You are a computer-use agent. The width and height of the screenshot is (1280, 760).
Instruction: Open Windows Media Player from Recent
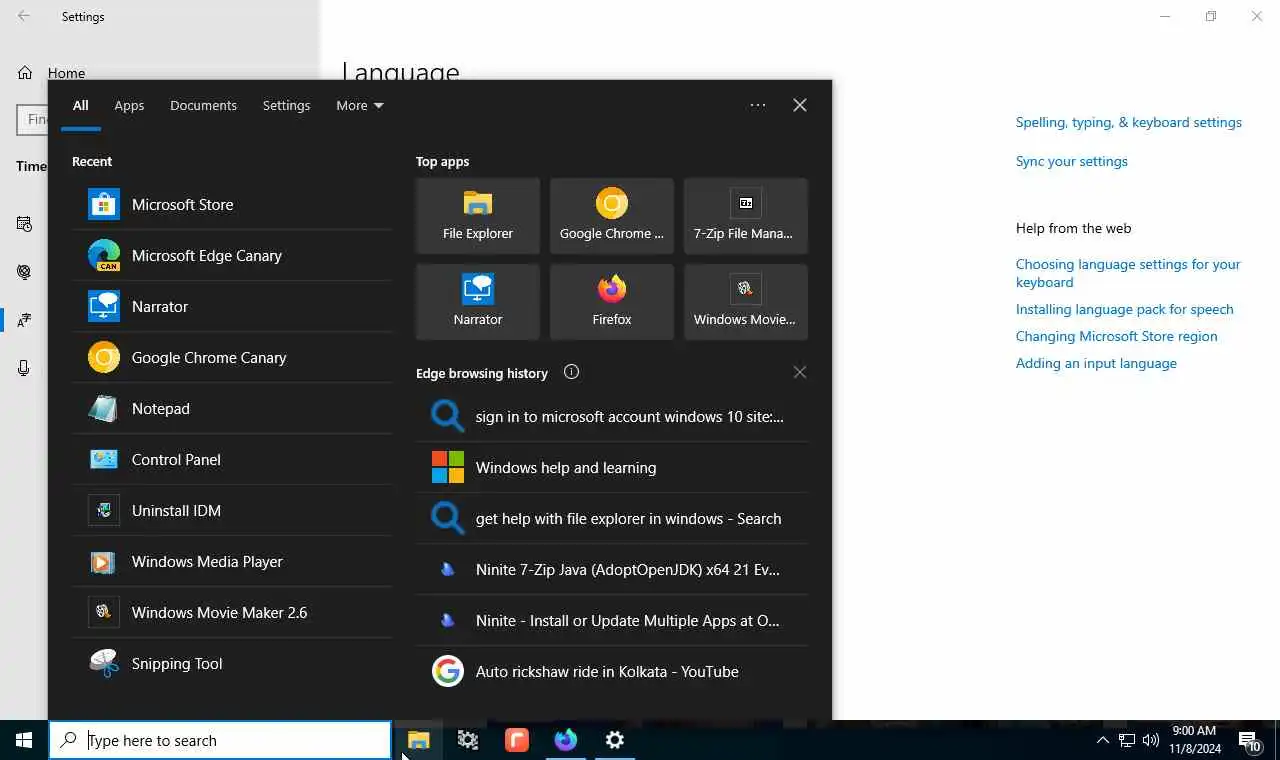[232, 561]
